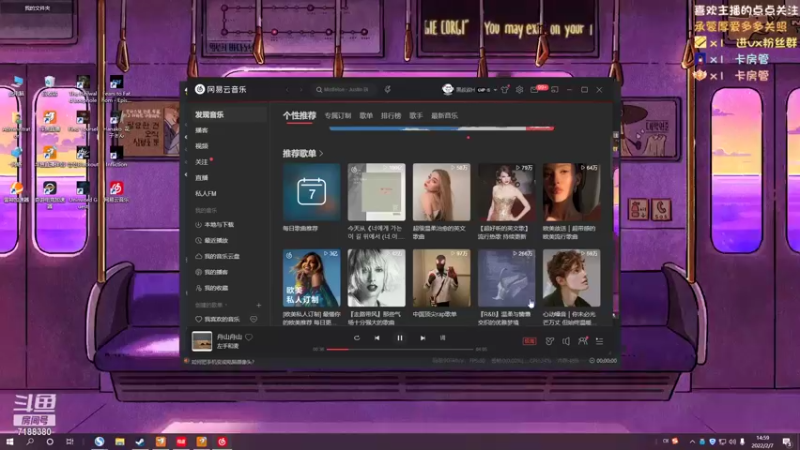This screenshot has width=800, height=450.
Task: Open the 中国顶尖rap歌单 cover
Action: 441,278
